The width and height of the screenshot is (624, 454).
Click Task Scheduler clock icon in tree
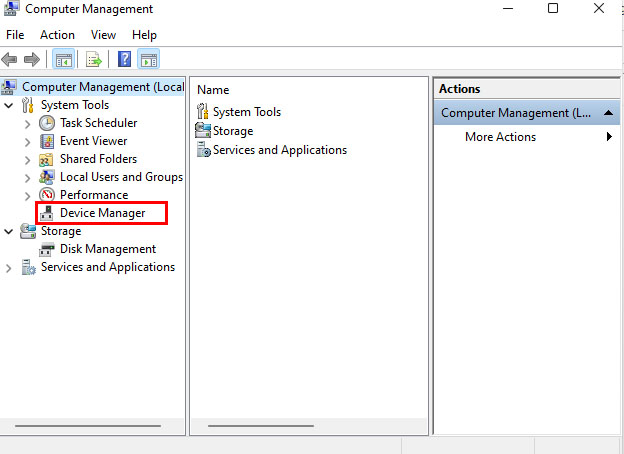click(x=47, y=123)
